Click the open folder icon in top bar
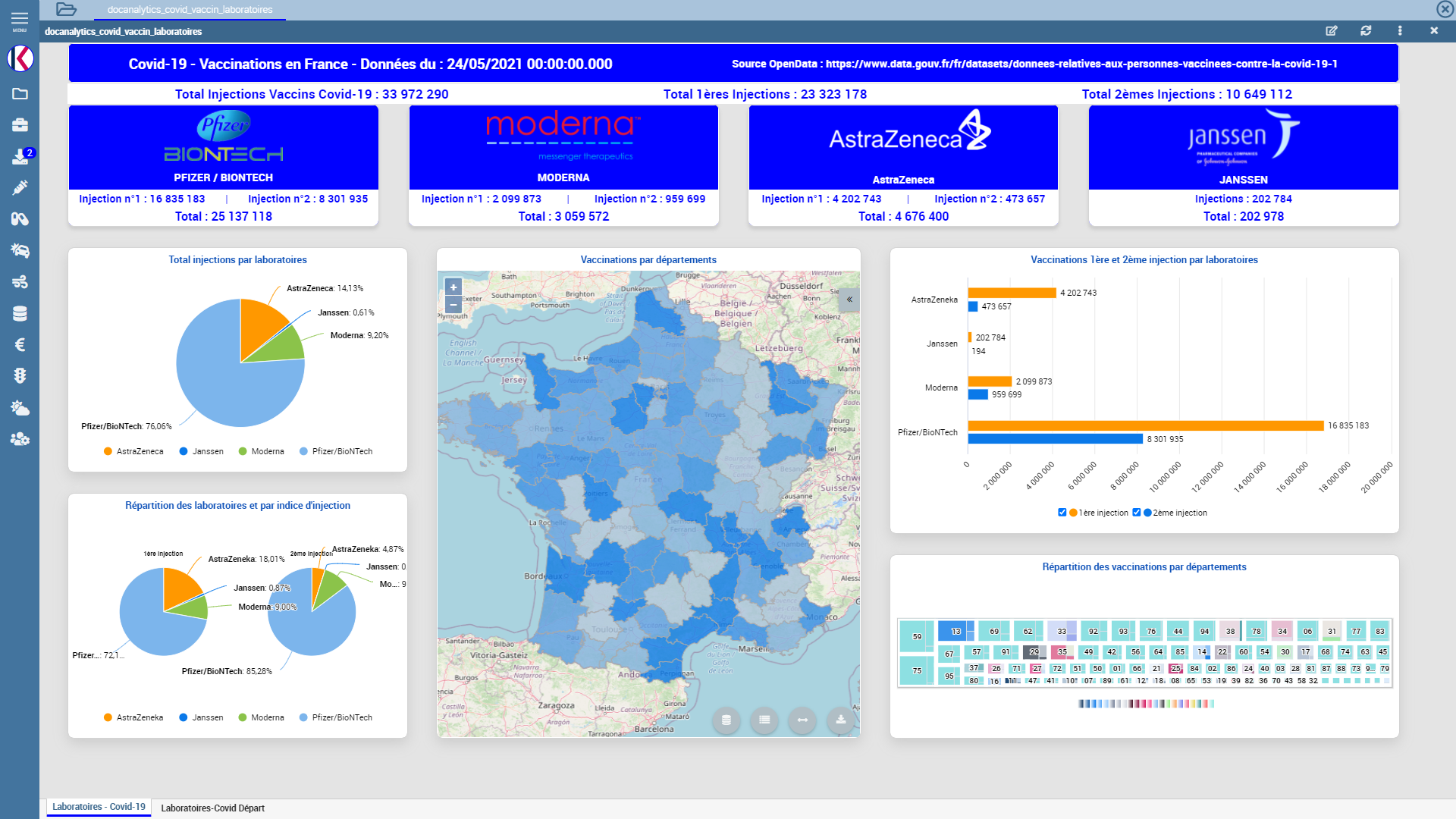 [67, 10]
